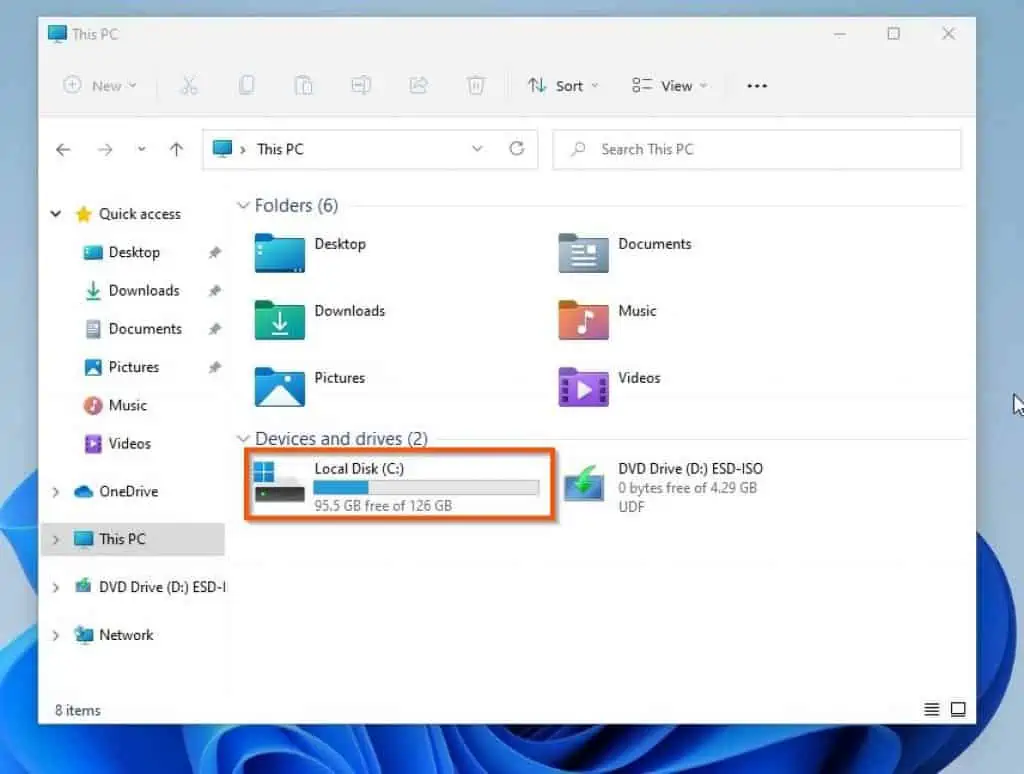Click the Up navigation arrow
This screenshot has width=1024, height=774.
pos(176,148)
